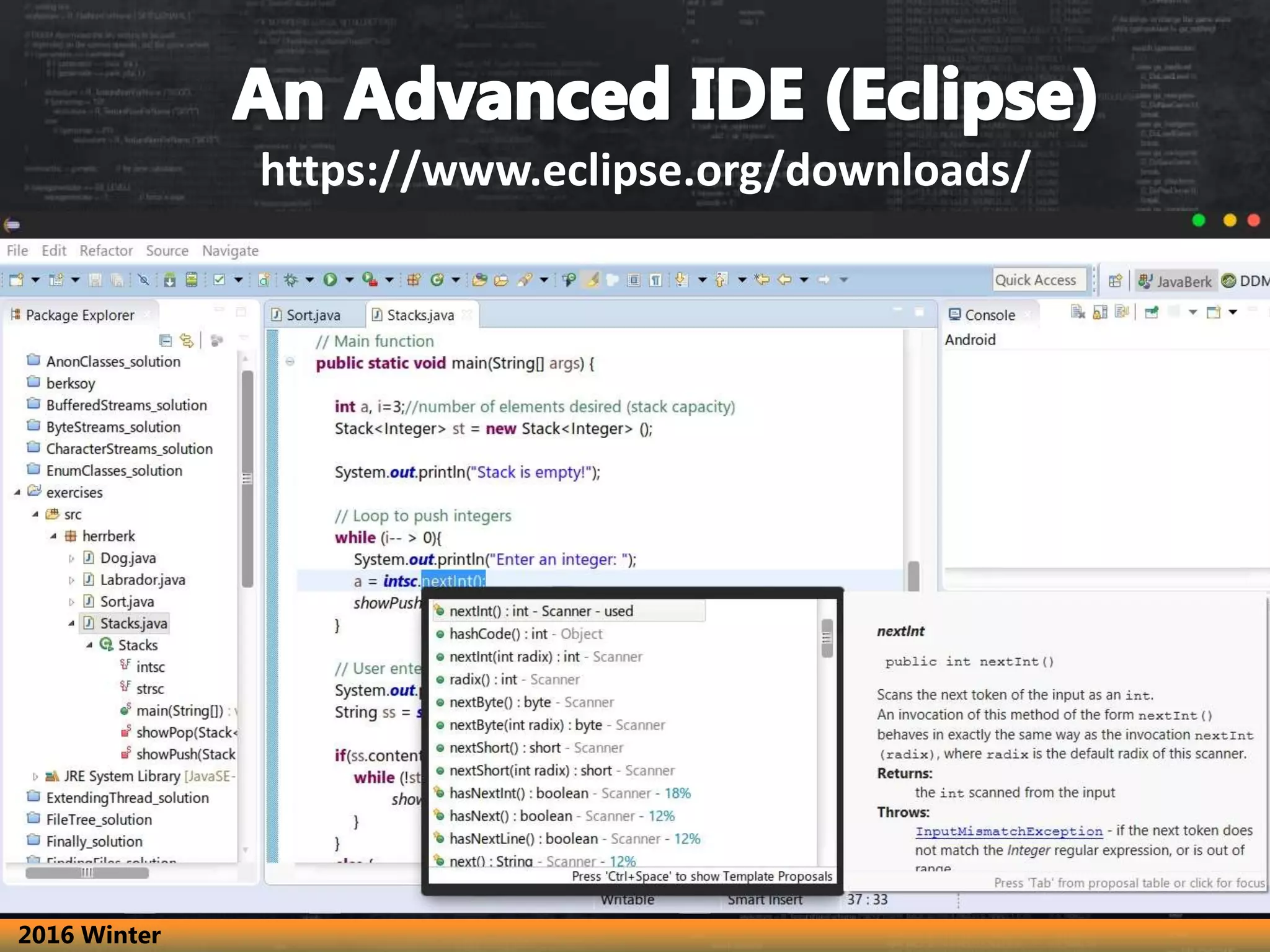
Task: Click the Search flashlight icon
Action: [525, 280]
